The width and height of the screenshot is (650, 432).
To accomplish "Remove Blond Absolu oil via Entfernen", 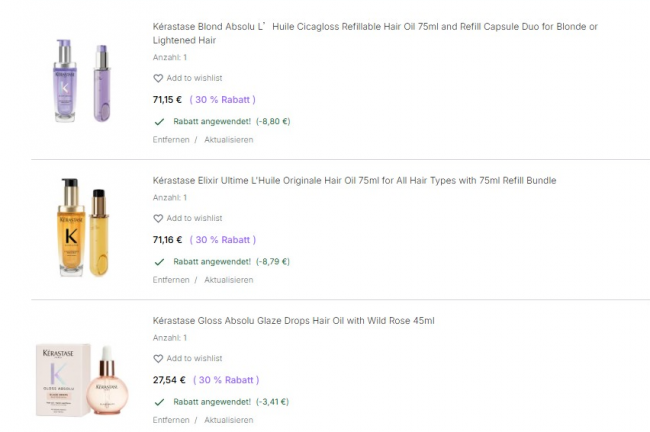I will click(x=171, y=140).
